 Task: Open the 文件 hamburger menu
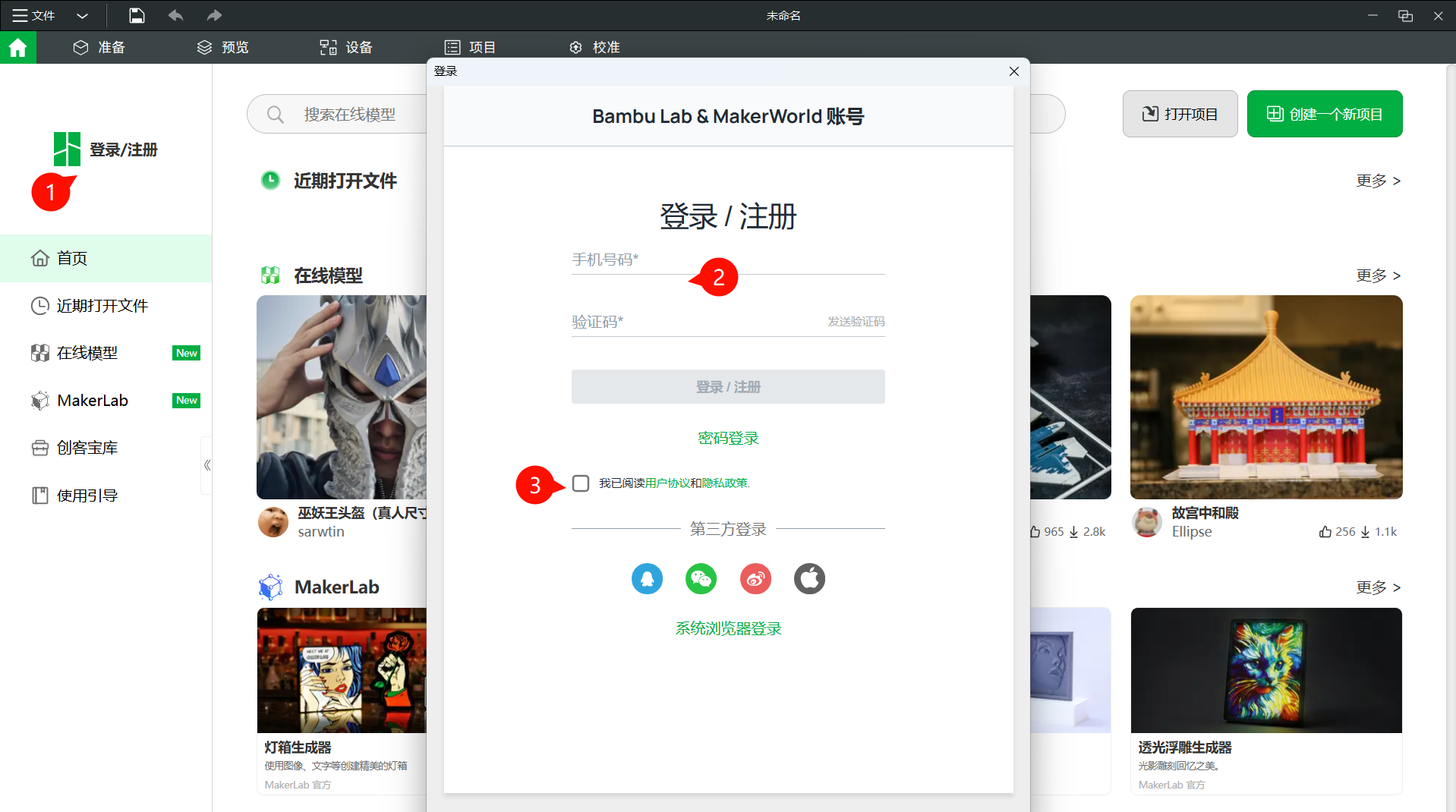33,15
